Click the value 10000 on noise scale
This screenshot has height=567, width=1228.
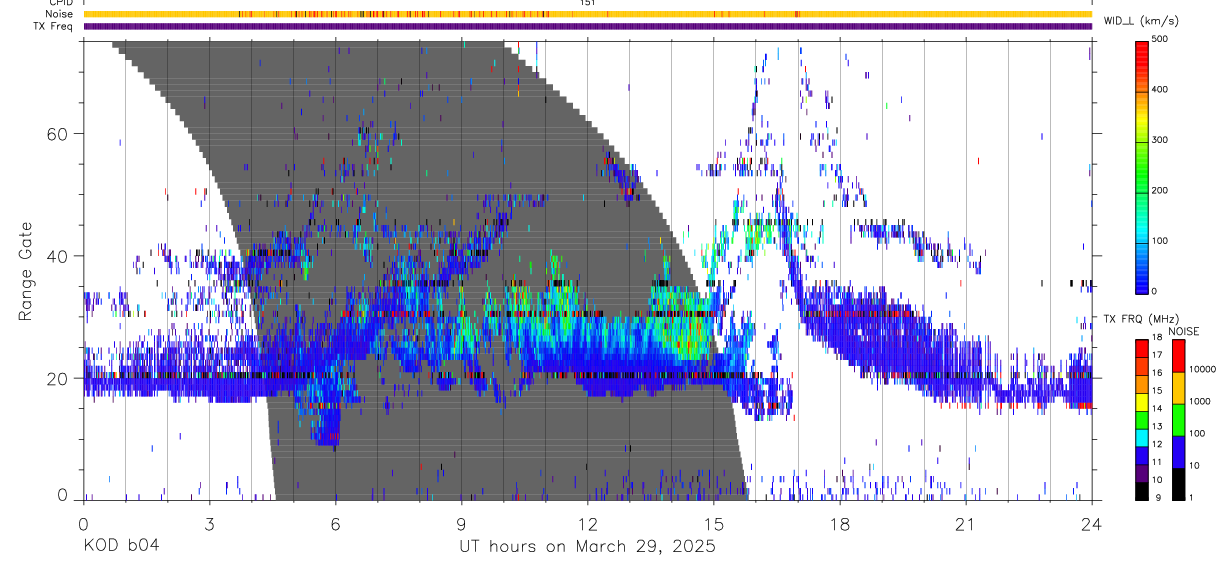[1204, 370]
